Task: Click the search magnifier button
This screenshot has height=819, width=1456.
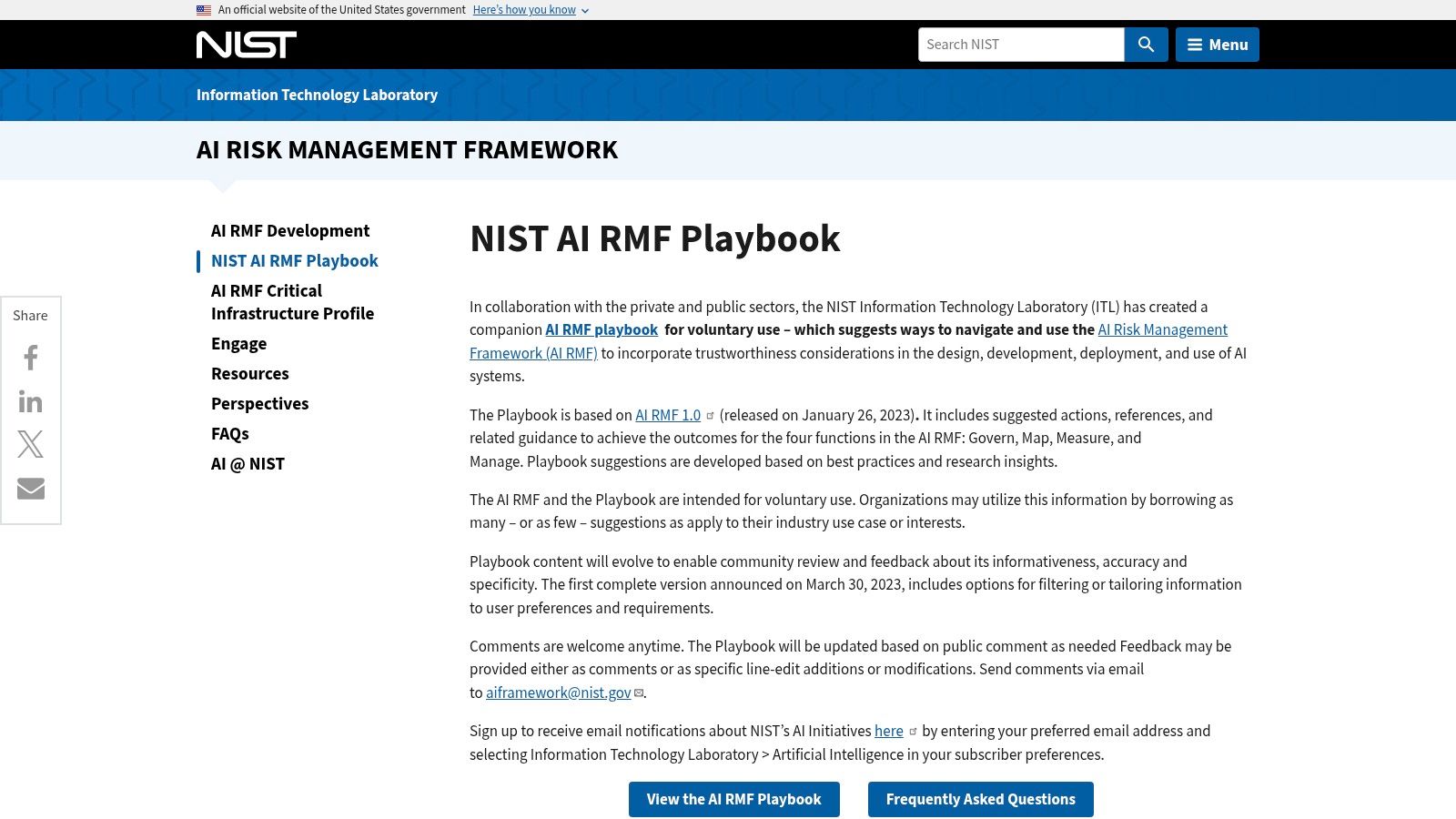Action: pos(1147,45)
